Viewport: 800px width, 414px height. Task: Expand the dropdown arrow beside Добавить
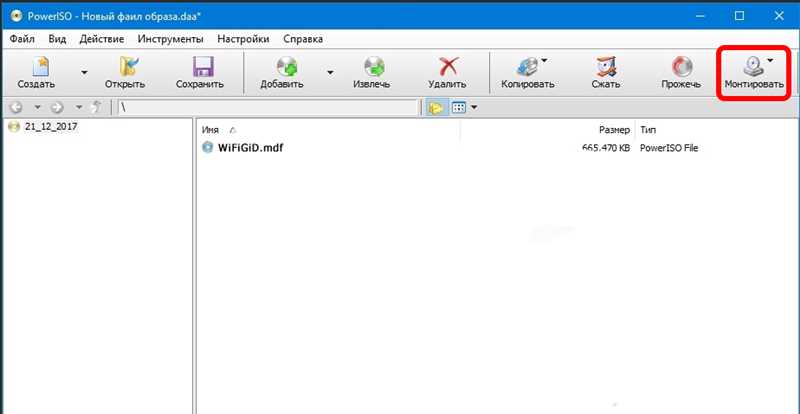330,72
